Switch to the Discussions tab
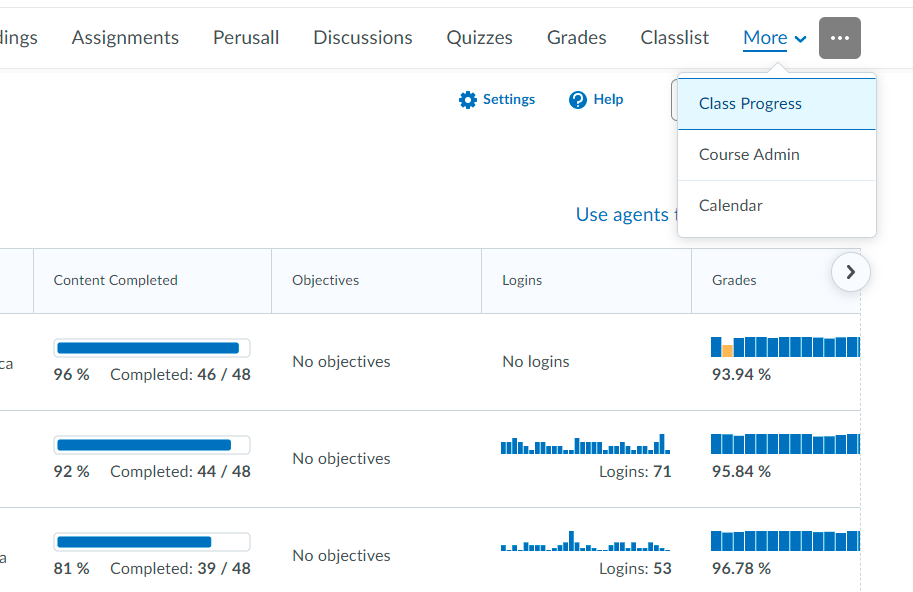The height and width of the screenshot is (592, 913). 362,38
